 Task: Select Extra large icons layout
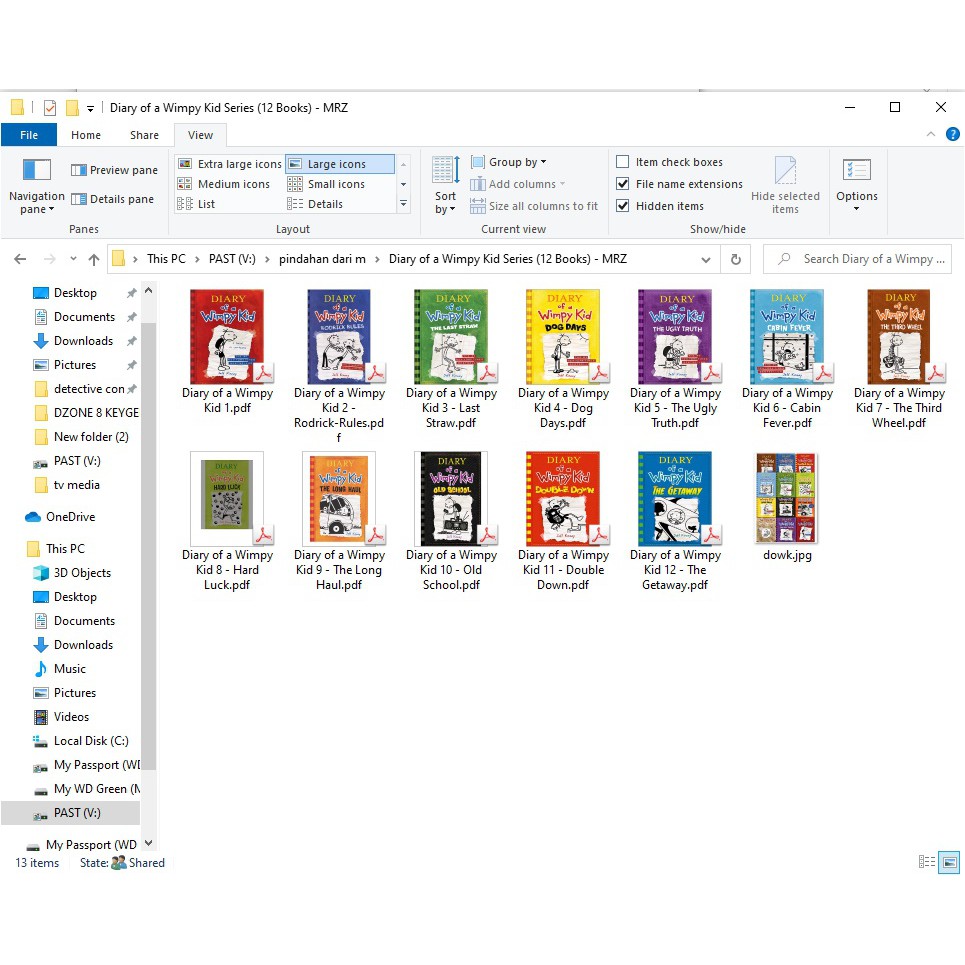pyautogui.click(x=230, y=164)
